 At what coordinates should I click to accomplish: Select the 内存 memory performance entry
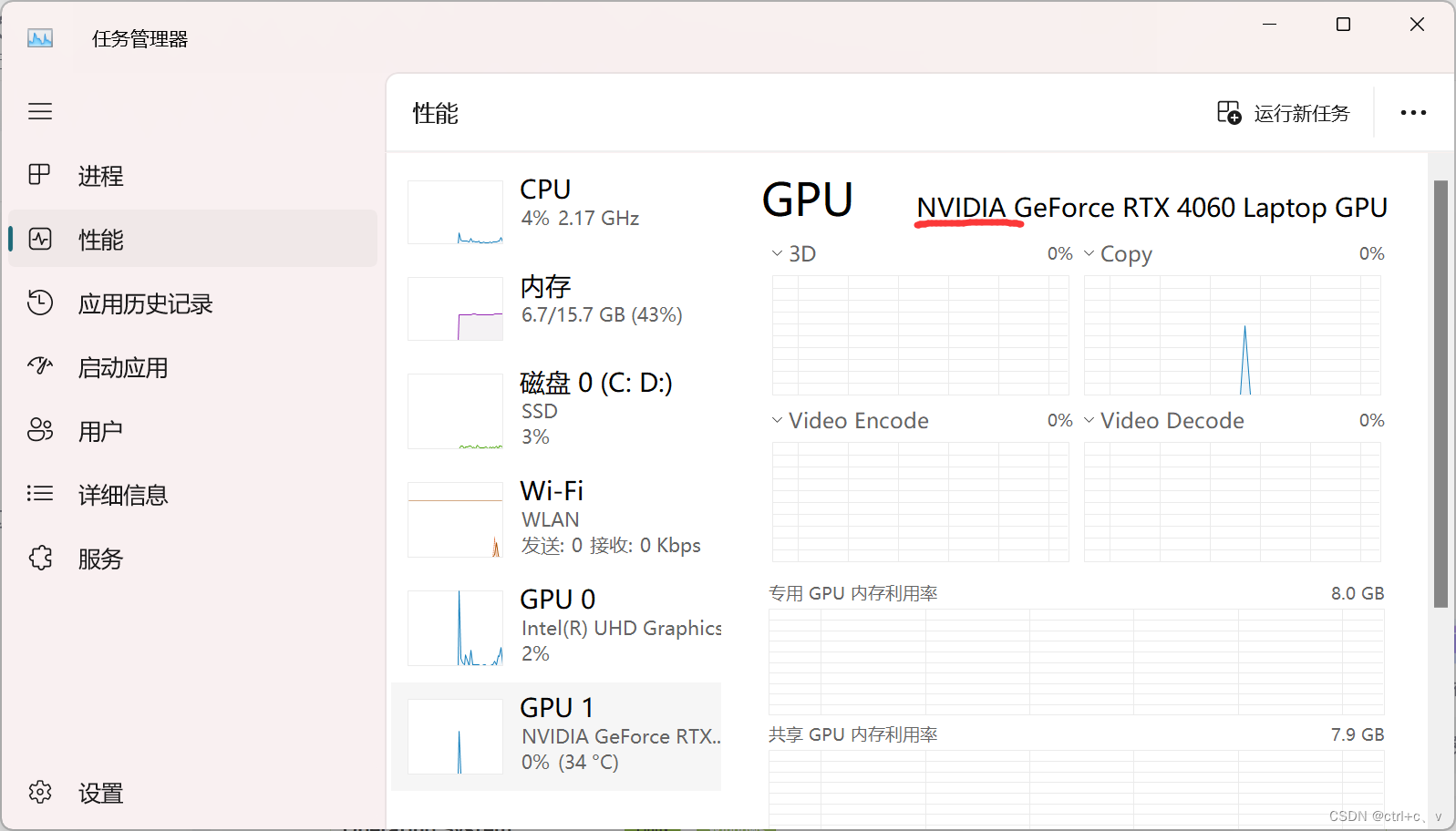556,309
